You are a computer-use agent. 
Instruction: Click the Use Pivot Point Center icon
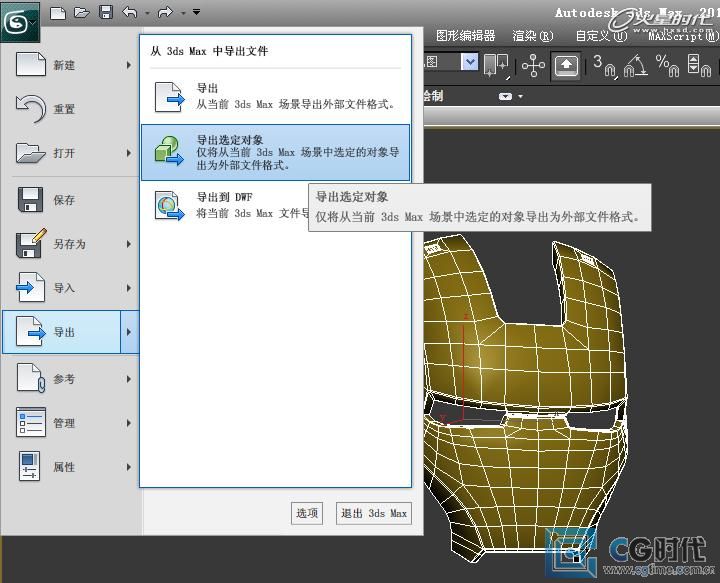coord(496,66)
